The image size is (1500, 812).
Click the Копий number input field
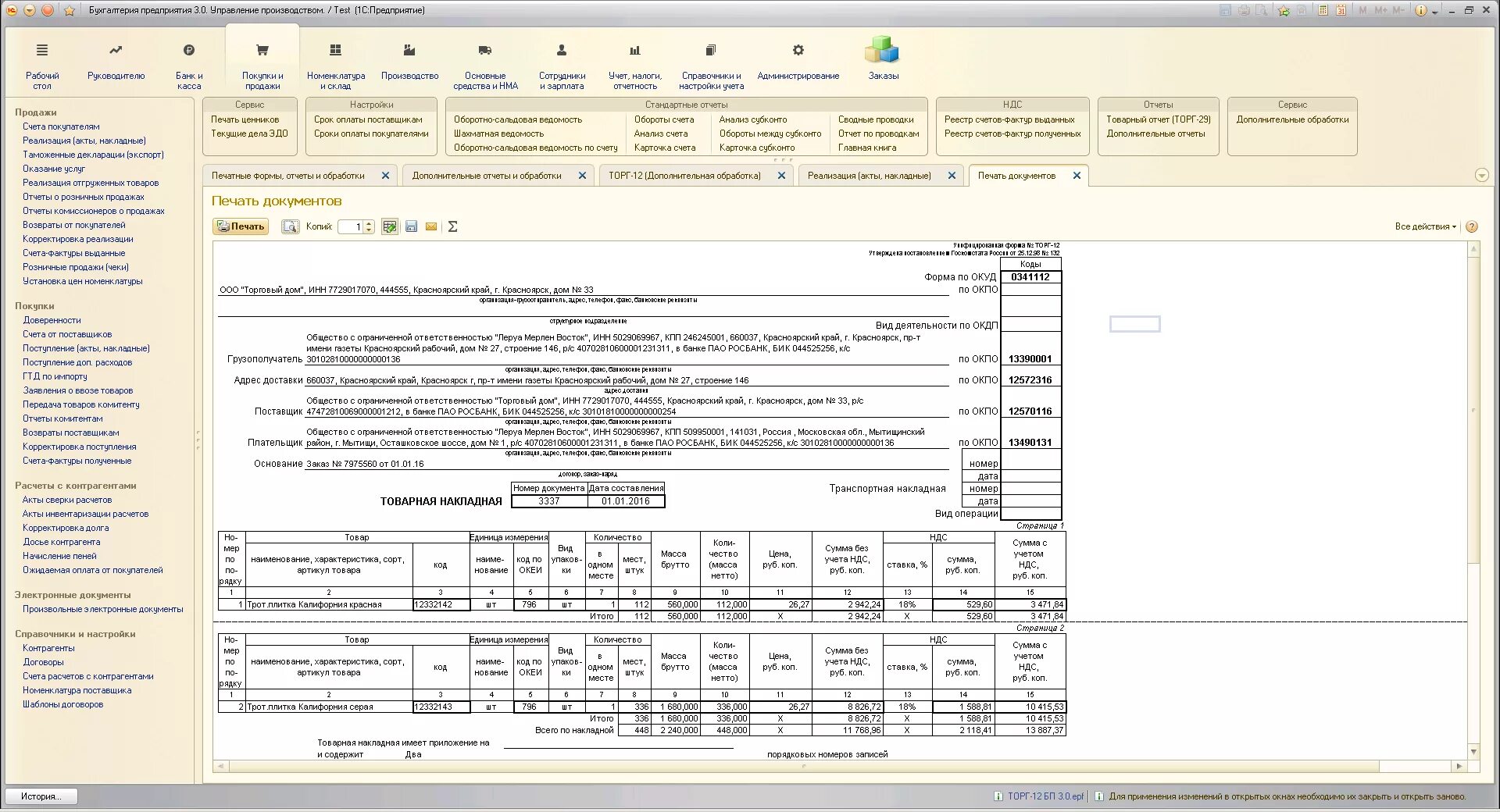(x=351, y=226)
